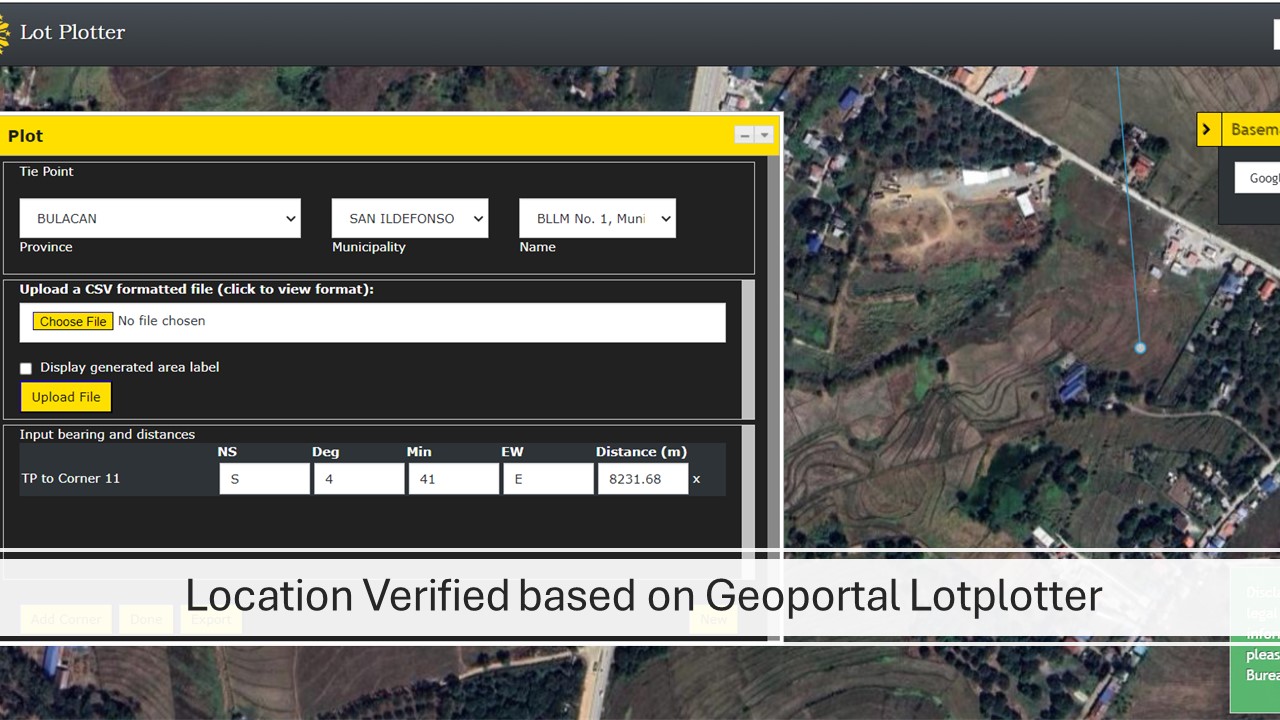Enable Display generated area label checkbox
Image resolution: width=1280 pixels, height=720 pixels.
26,368
